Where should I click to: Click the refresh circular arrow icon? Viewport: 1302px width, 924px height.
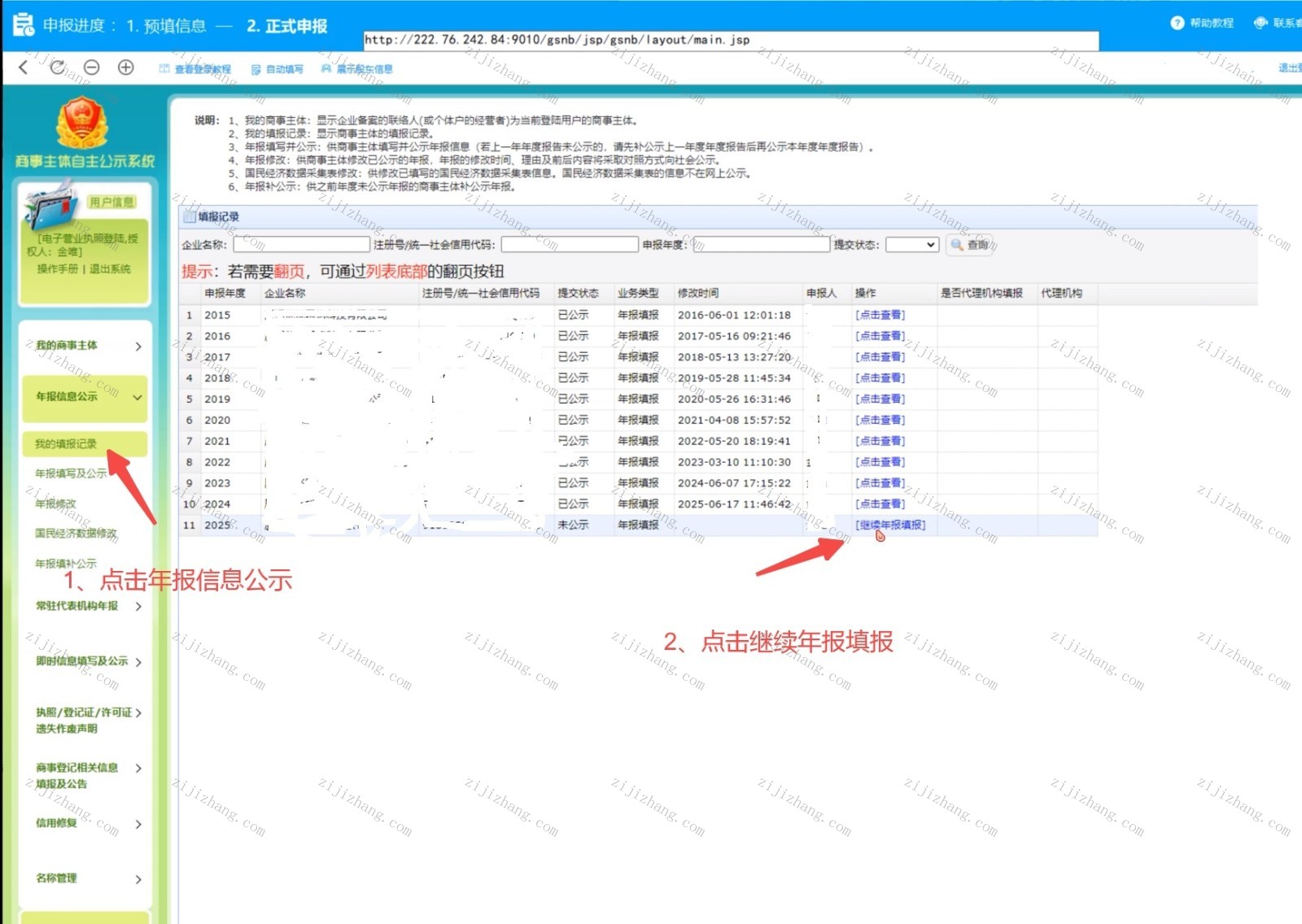(57, 68)
